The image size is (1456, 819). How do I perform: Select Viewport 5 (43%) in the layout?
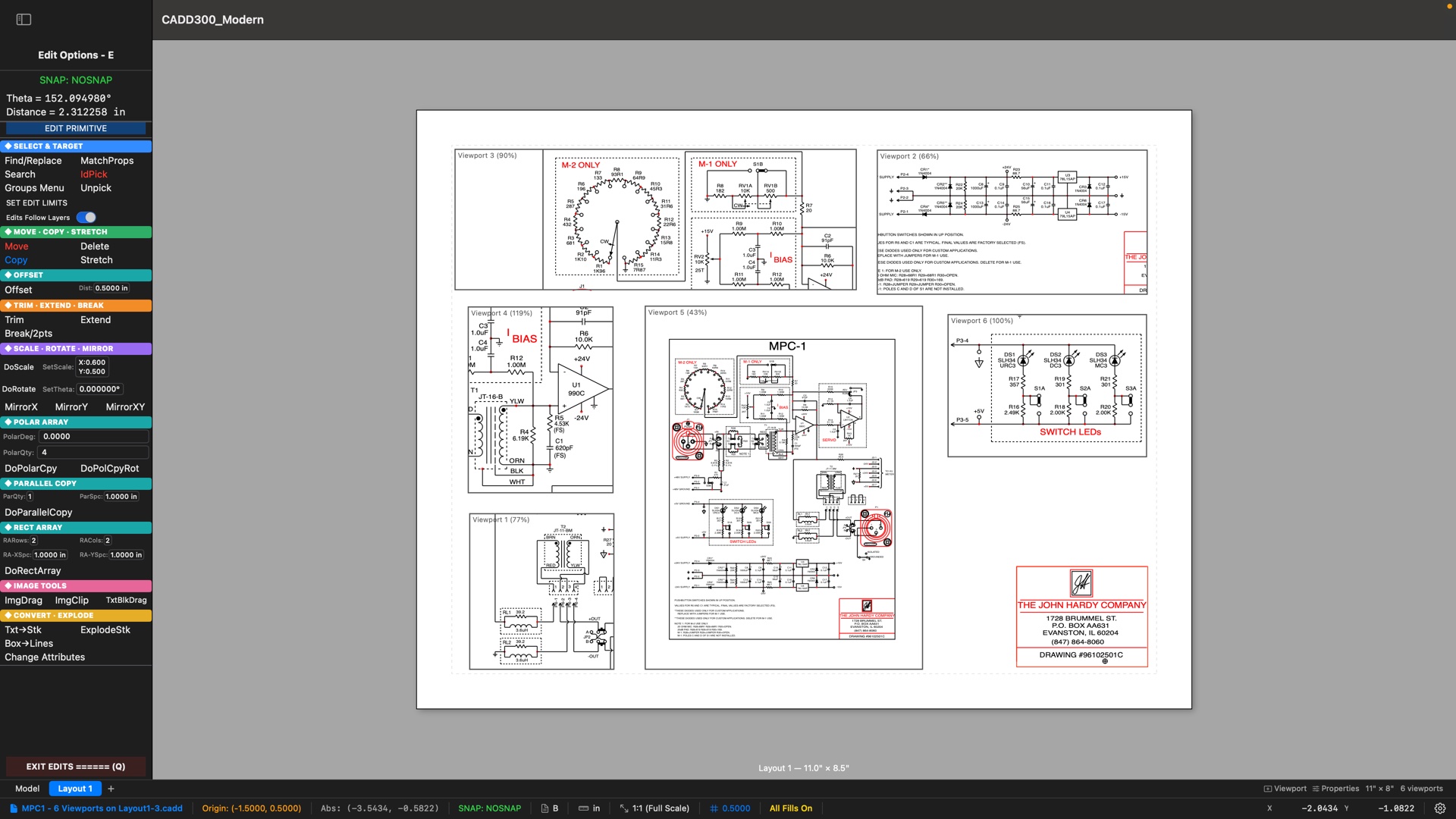[783, 488]
